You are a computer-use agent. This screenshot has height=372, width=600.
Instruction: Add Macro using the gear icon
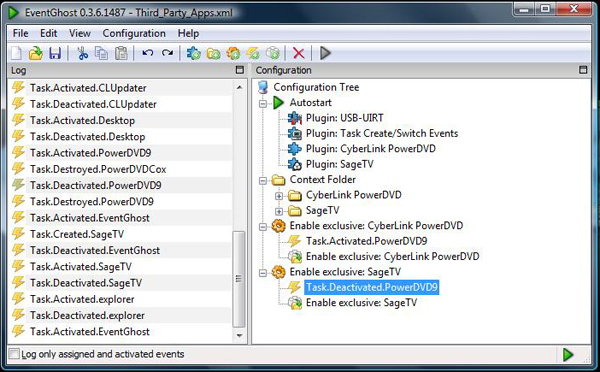tap(233, 53)
